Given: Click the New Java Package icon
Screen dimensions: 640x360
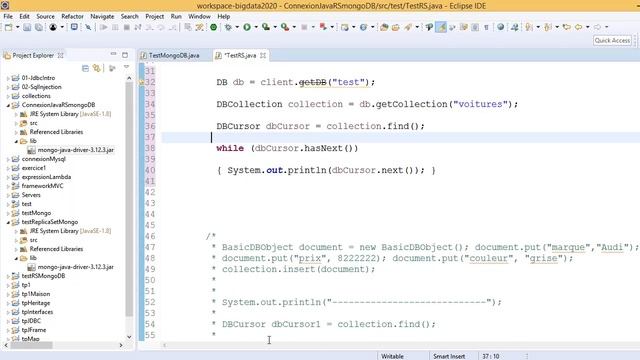Looking at the screenshot, I should [x=345, y=27].
